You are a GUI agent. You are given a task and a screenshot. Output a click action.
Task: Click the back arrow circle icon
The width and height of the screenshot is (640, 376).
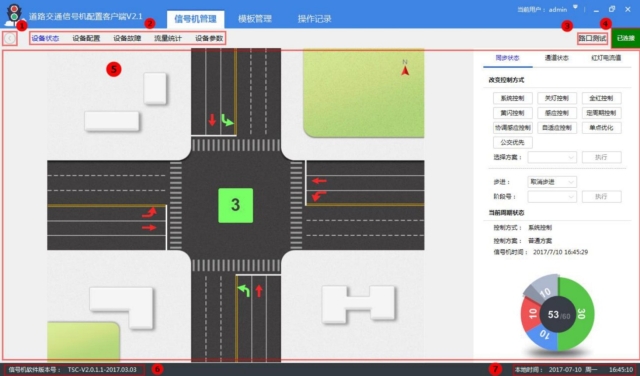[10, 38]
